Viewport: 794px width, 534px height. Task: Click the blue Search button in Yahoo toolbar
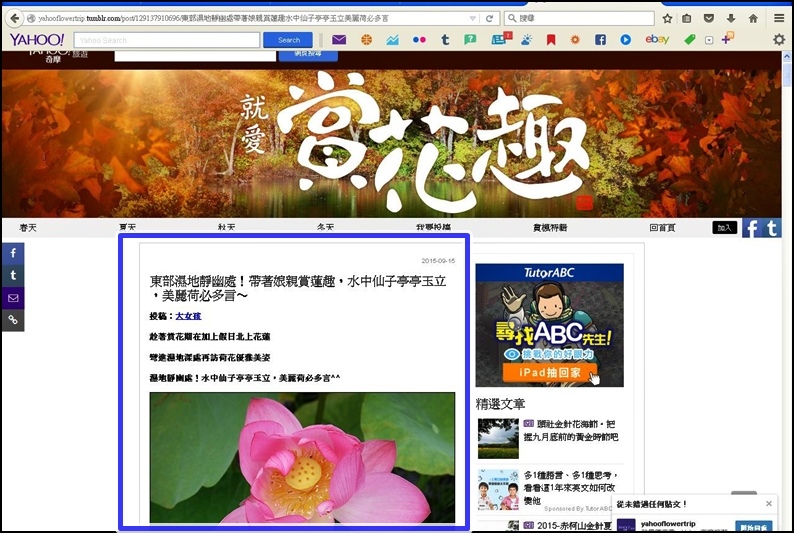288,40
